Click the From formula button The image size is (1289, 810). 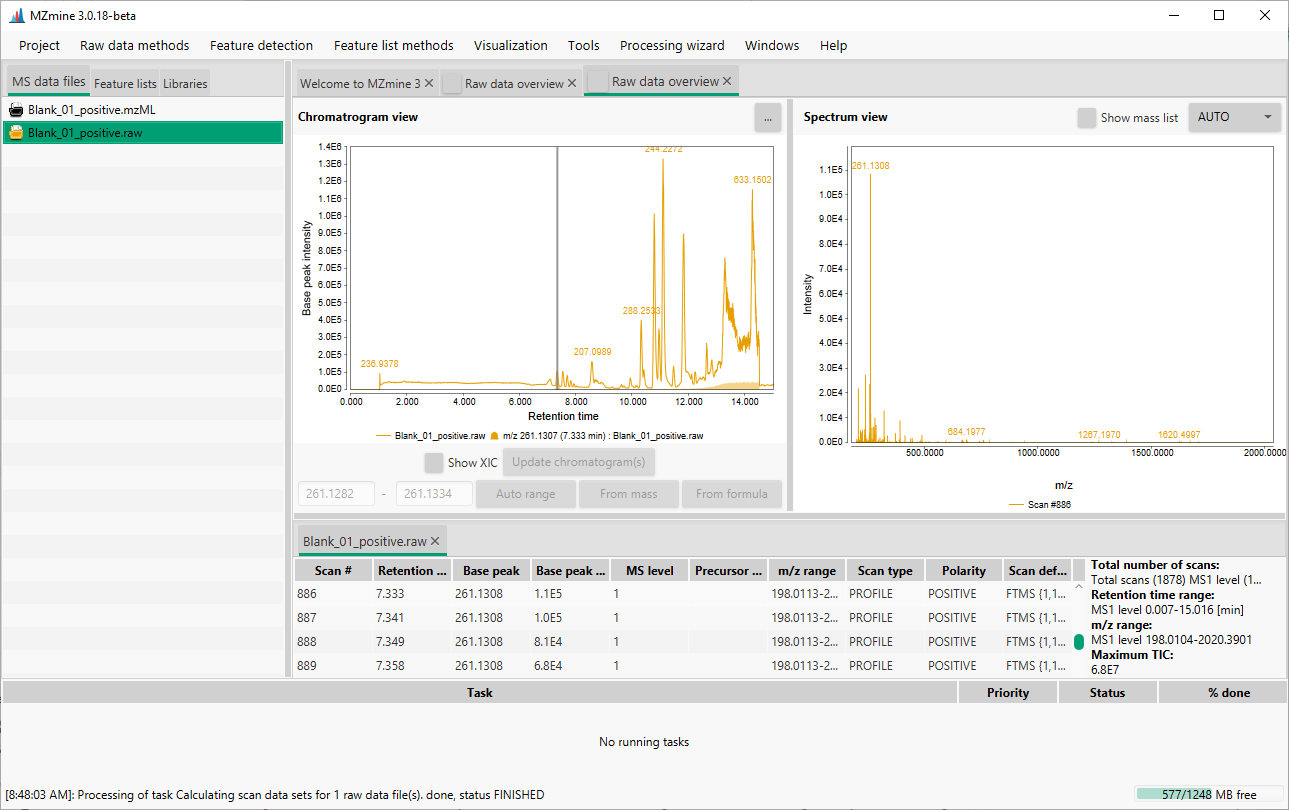click(x=731, y=493)
